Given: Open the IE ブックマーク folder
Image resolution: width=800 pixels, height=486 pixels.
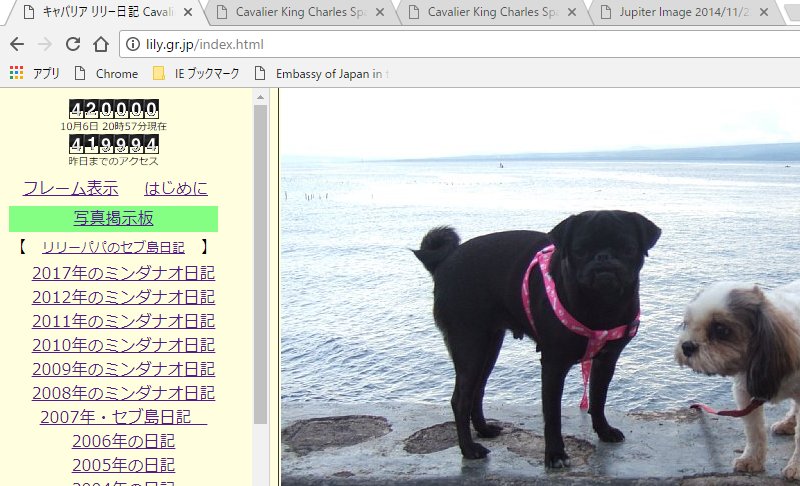Looking at the screenshot, I should [196, 73].
